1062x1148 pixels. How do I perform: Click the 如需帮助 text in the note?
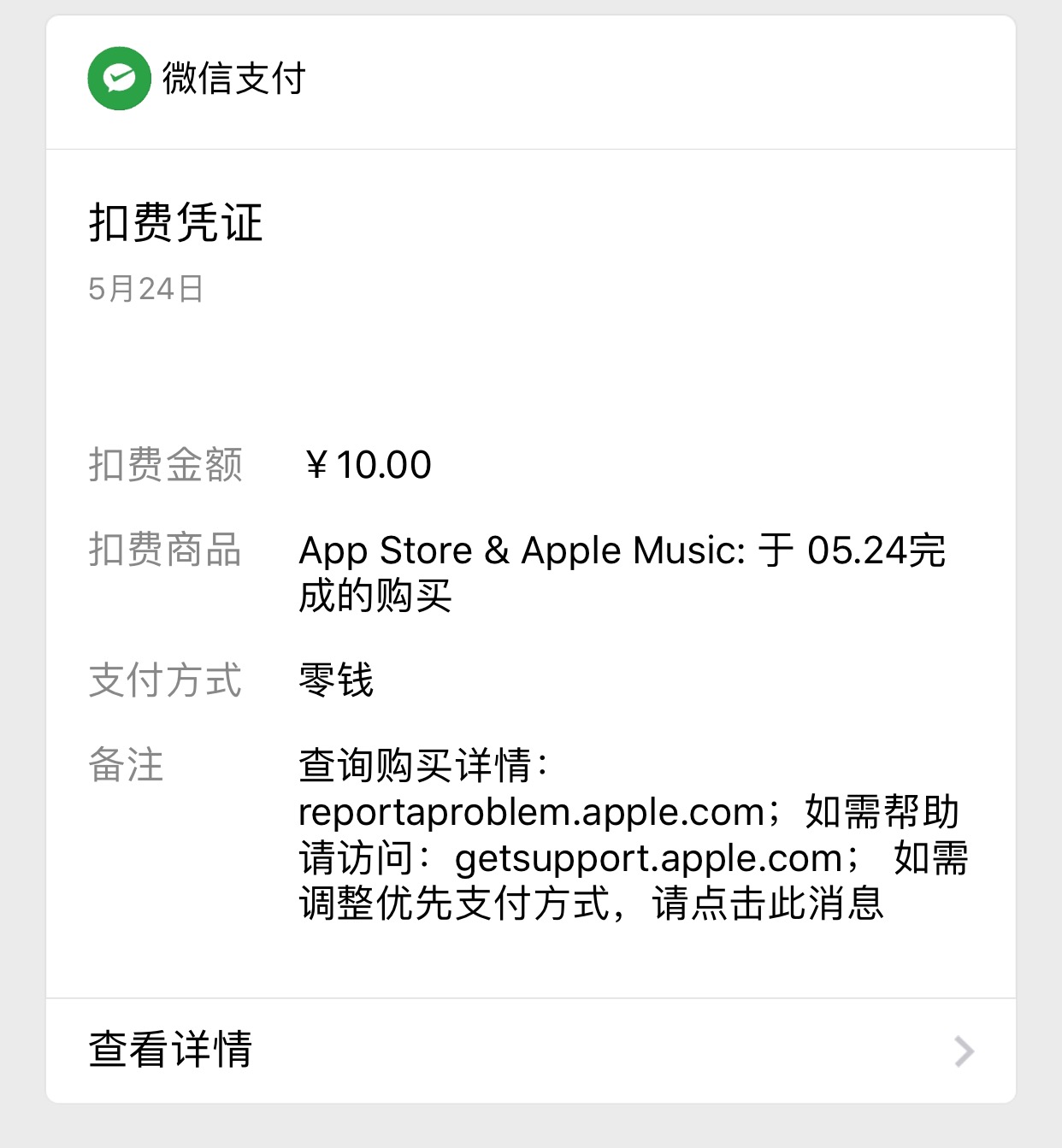(x=882, y=812)
